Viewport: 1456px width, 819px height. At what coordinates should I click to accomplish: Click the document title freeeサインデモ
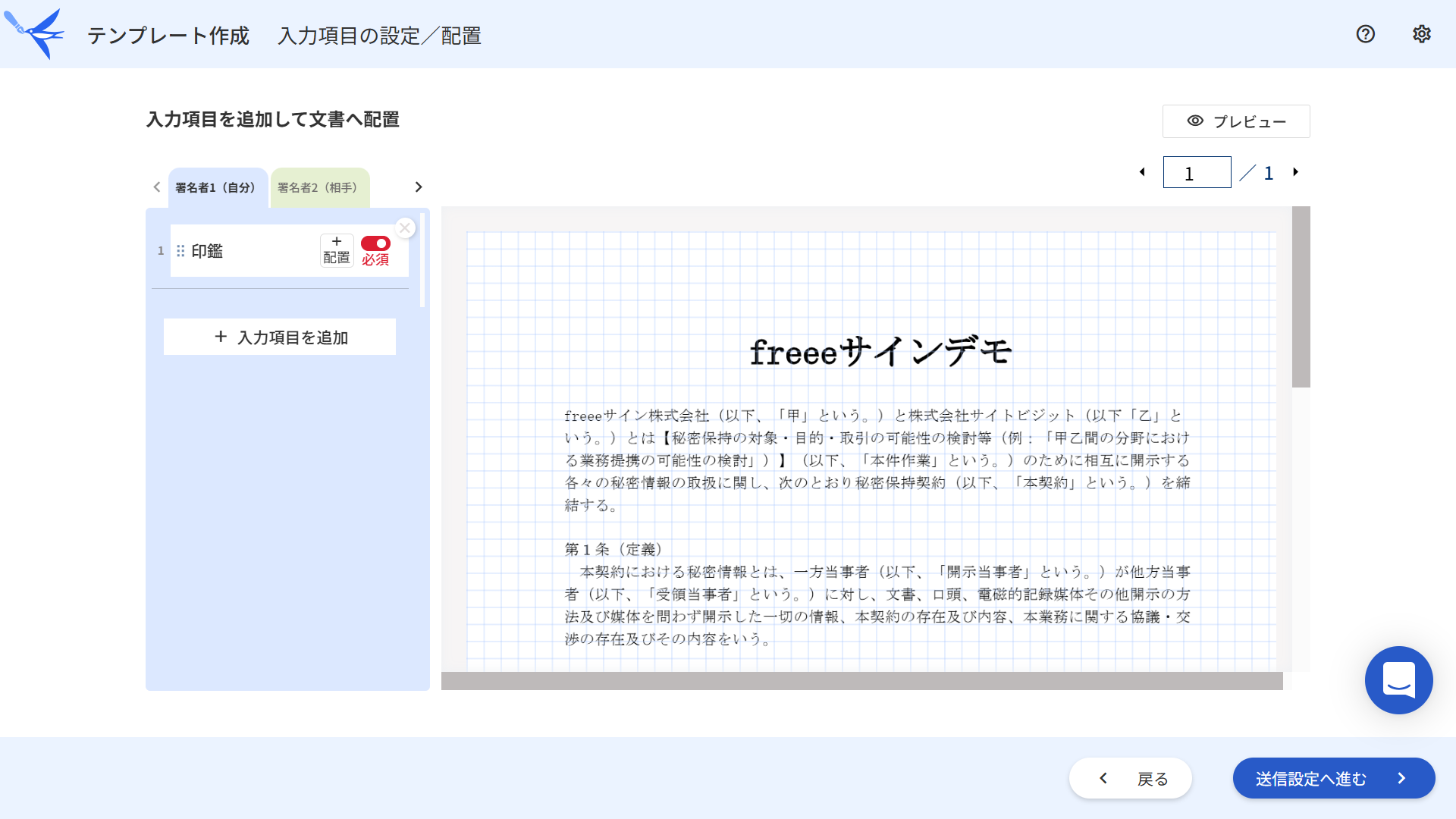pos(880,352)
